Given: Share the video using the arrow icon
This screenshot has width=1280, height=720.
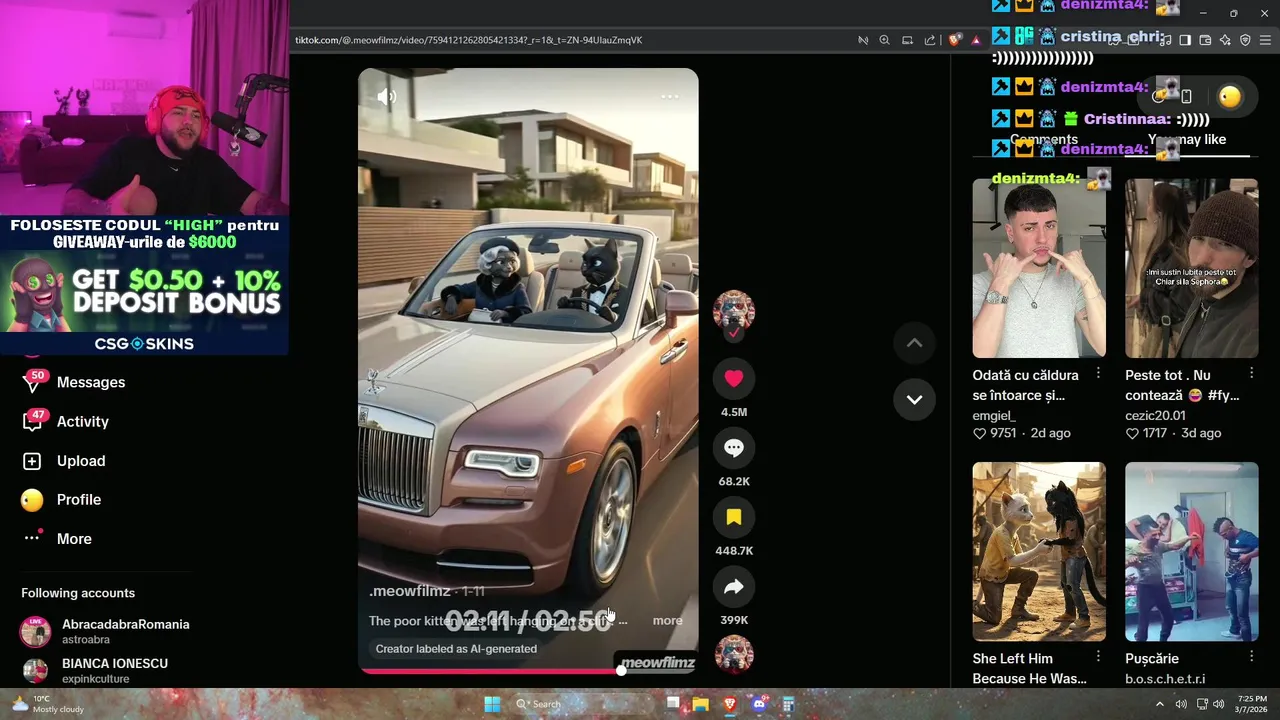Looking at the screenshot, I should coord(734,587).
